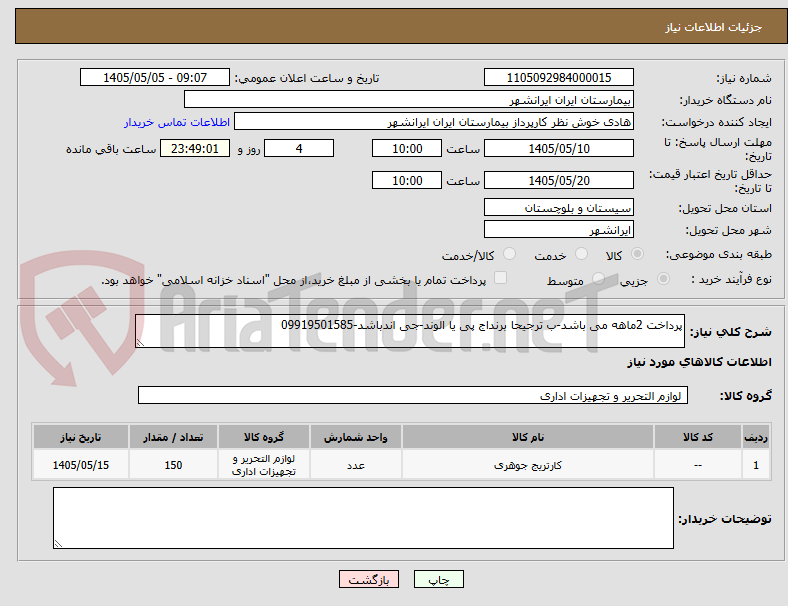The width and height of the screenshot is (788, 606).
Task: Click the کارتریج جوهری item cell
Action: pyautogui.click(x=528, y=465)
